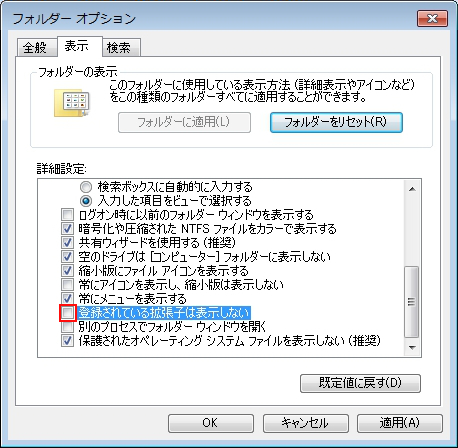The width and height of the screenshot is (458, 448).
Task: Switch to the 全般 tab
Action: click(x=35, y=47)
